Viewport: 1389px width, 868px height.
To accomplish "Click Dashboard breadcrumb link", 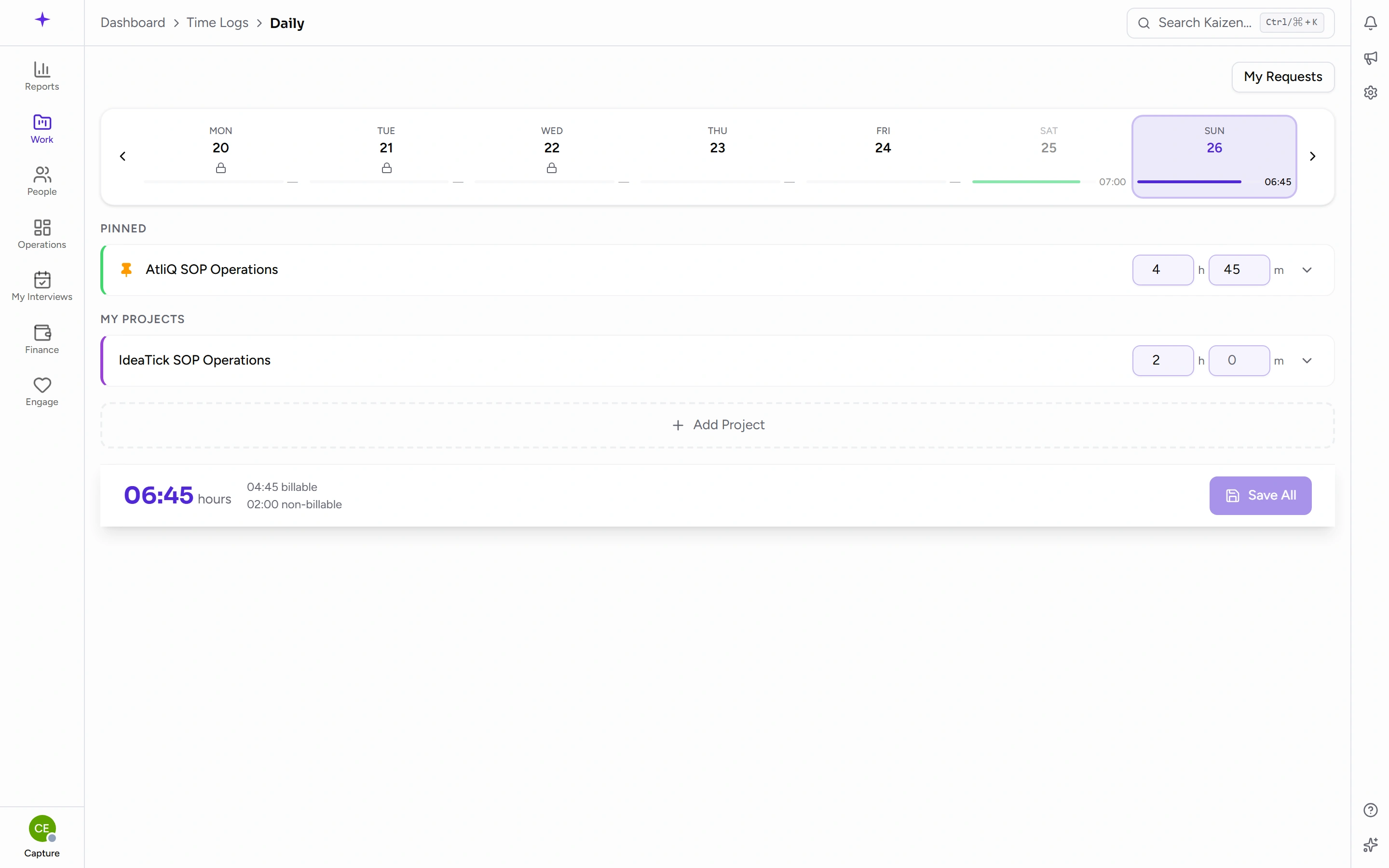I will [133, 23].
